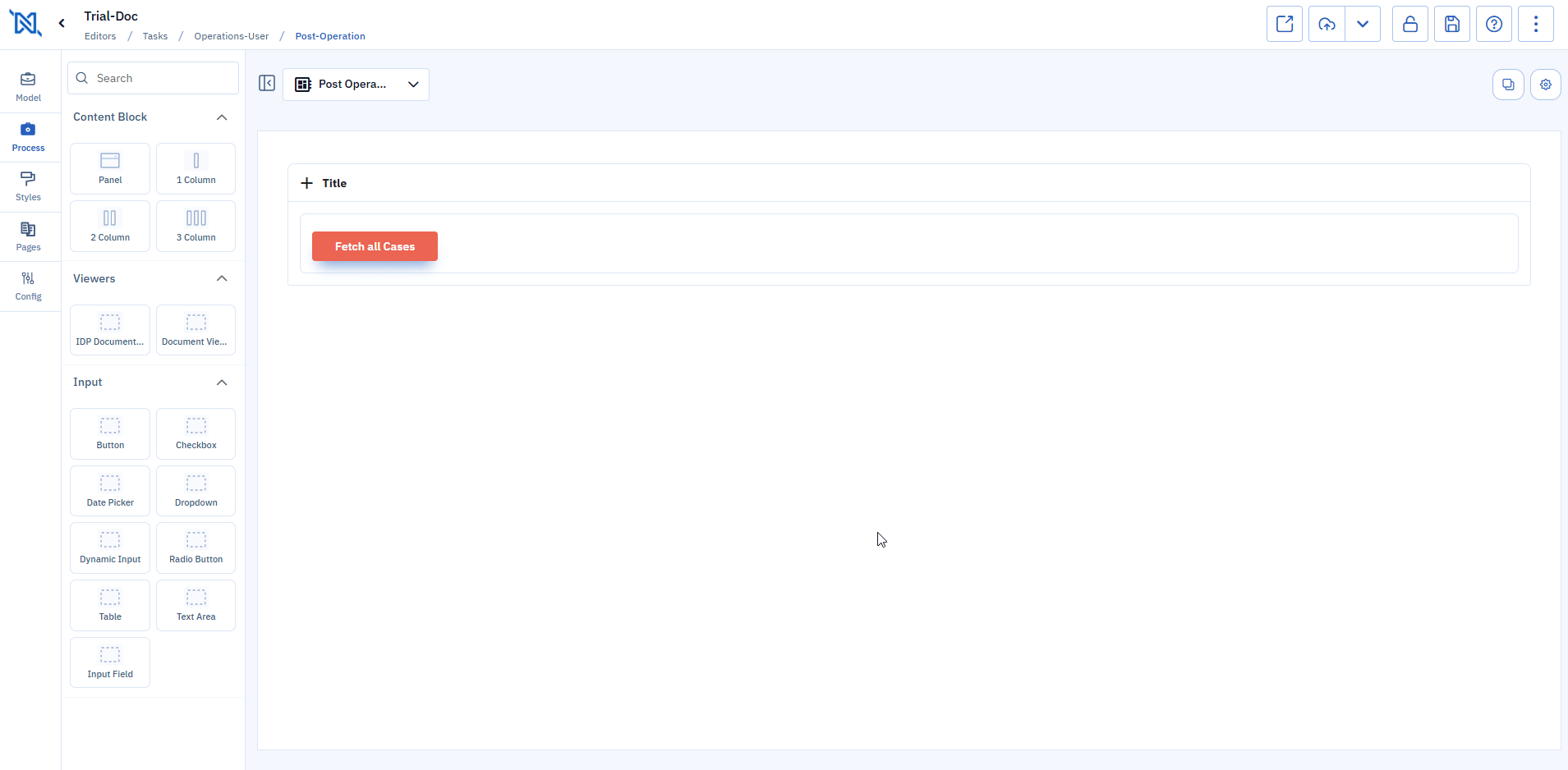1568x770 pixels.
Task: Click the Fetch all Cases button
Action: tap(375, 246)
